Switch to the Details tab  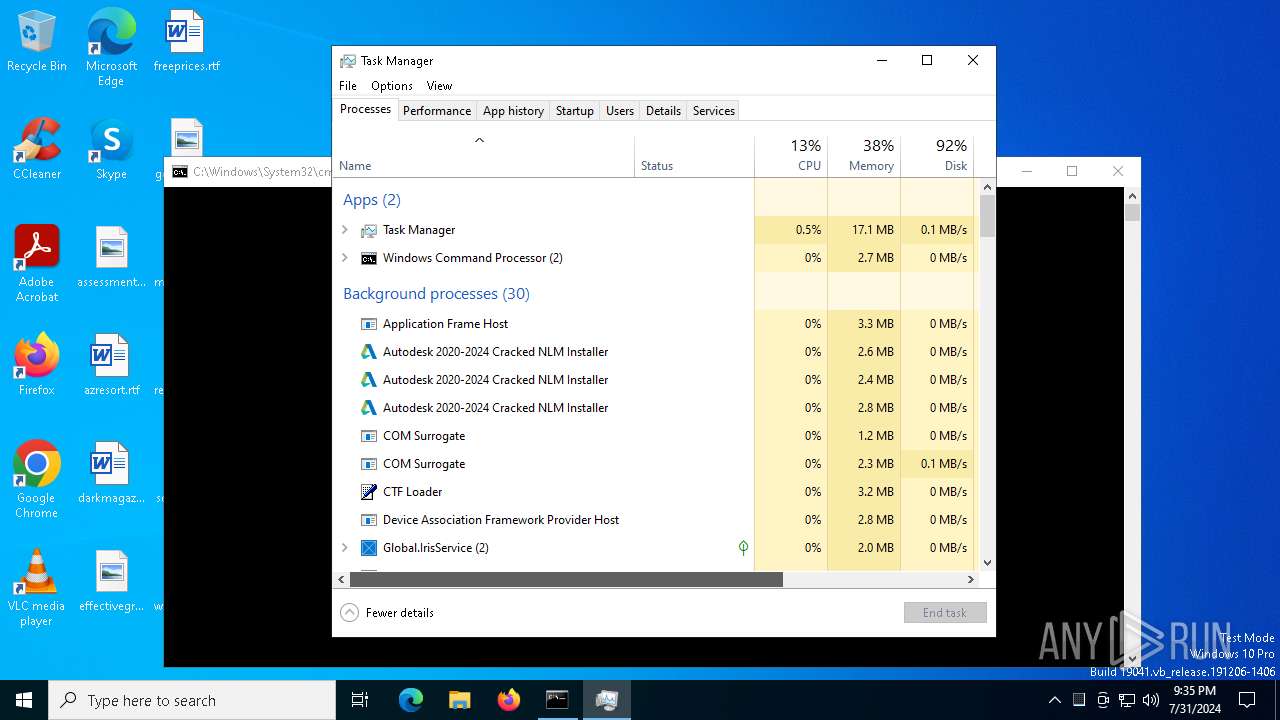pos(663,111)
